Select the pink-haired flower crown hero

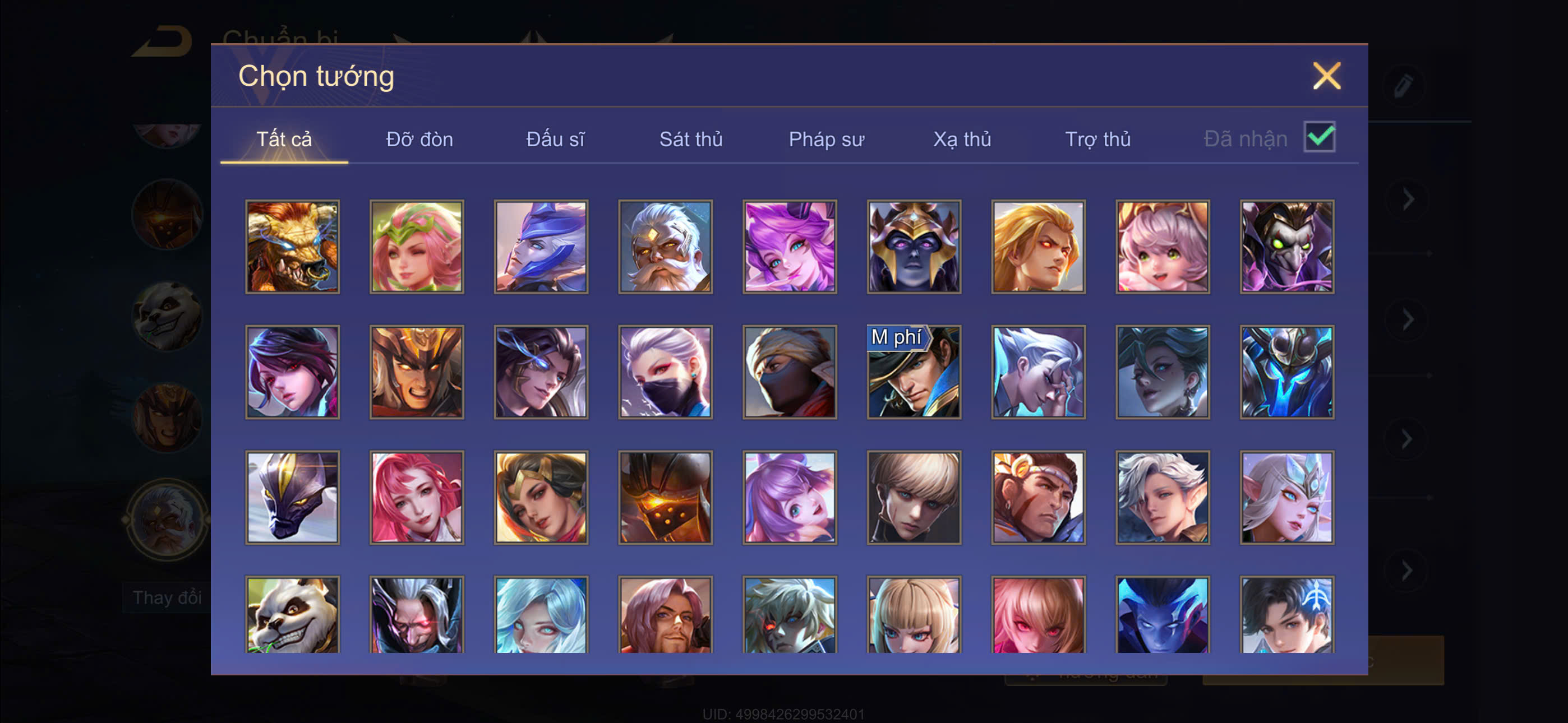tap(417, 247)
